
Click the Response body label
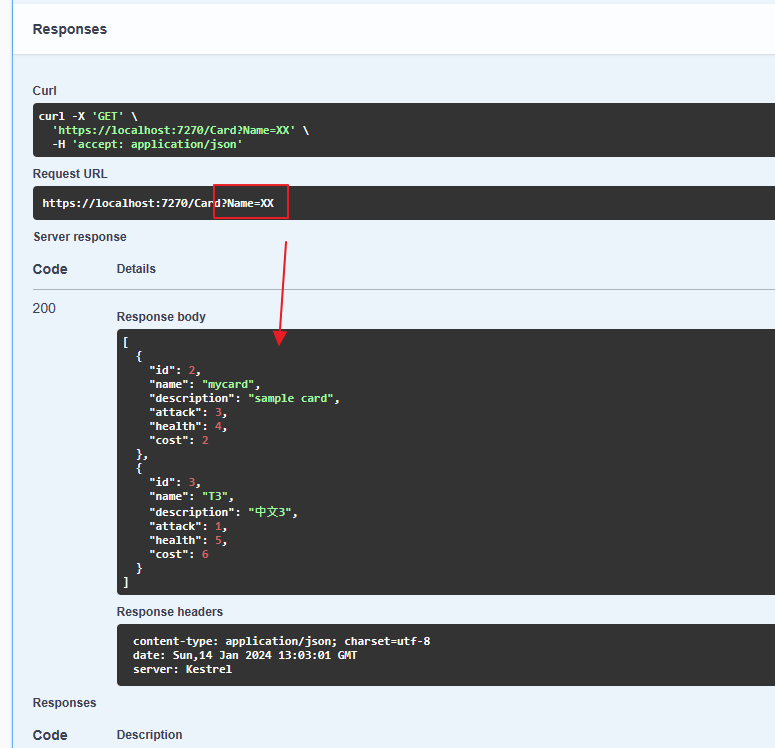pyautogui.click(x=161, y=317)
